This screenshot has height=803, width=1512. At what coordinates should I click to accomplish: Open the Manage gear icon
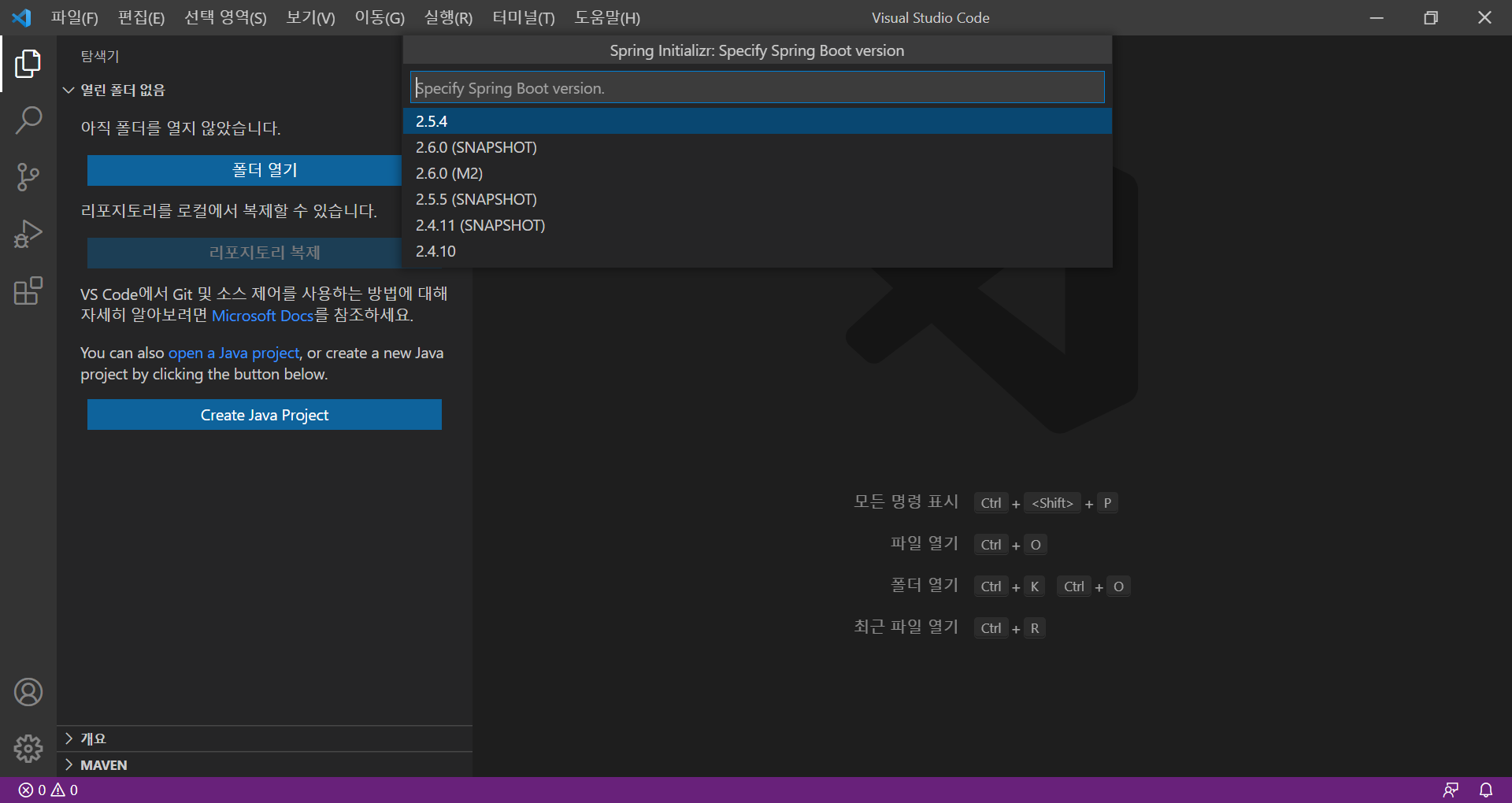coord(28,749)
